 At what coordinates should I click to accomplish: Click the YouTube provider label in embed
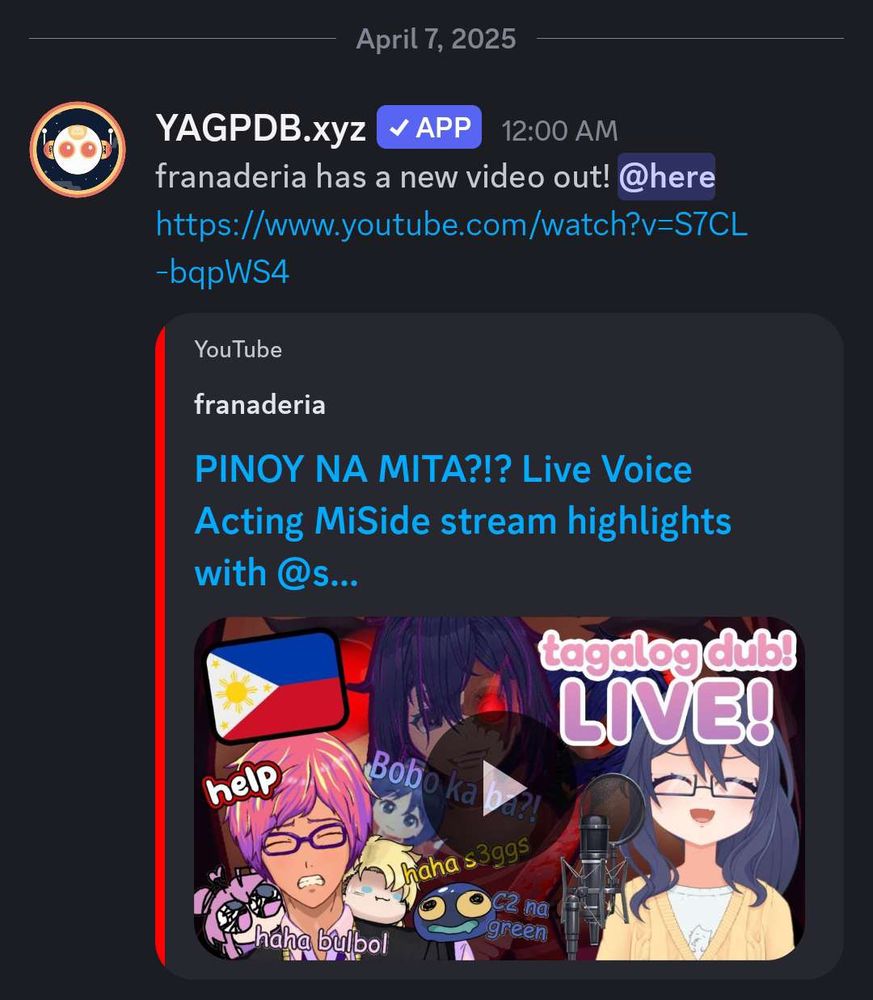pos(238,349)
